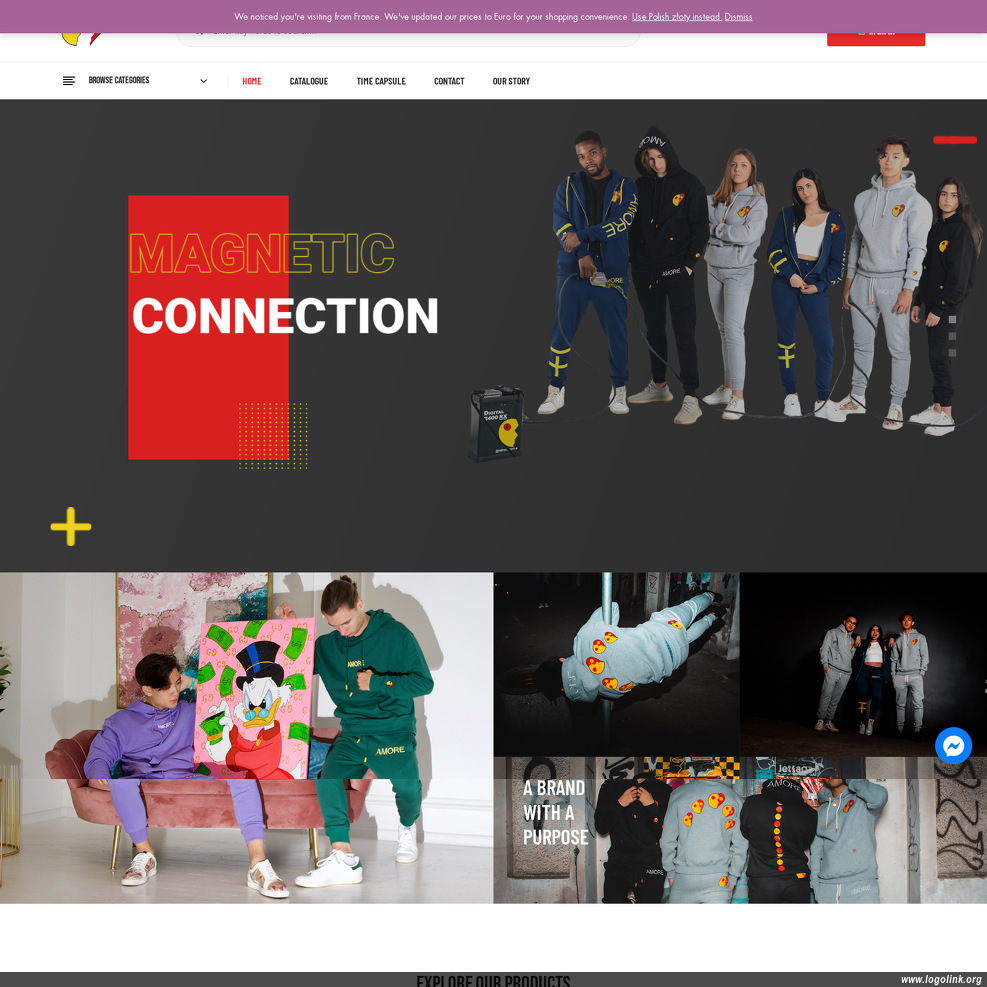Viewport: 987px width, 987px height.
Task: Open the Time Capsule menu item
Action: [x=381, y=81]
